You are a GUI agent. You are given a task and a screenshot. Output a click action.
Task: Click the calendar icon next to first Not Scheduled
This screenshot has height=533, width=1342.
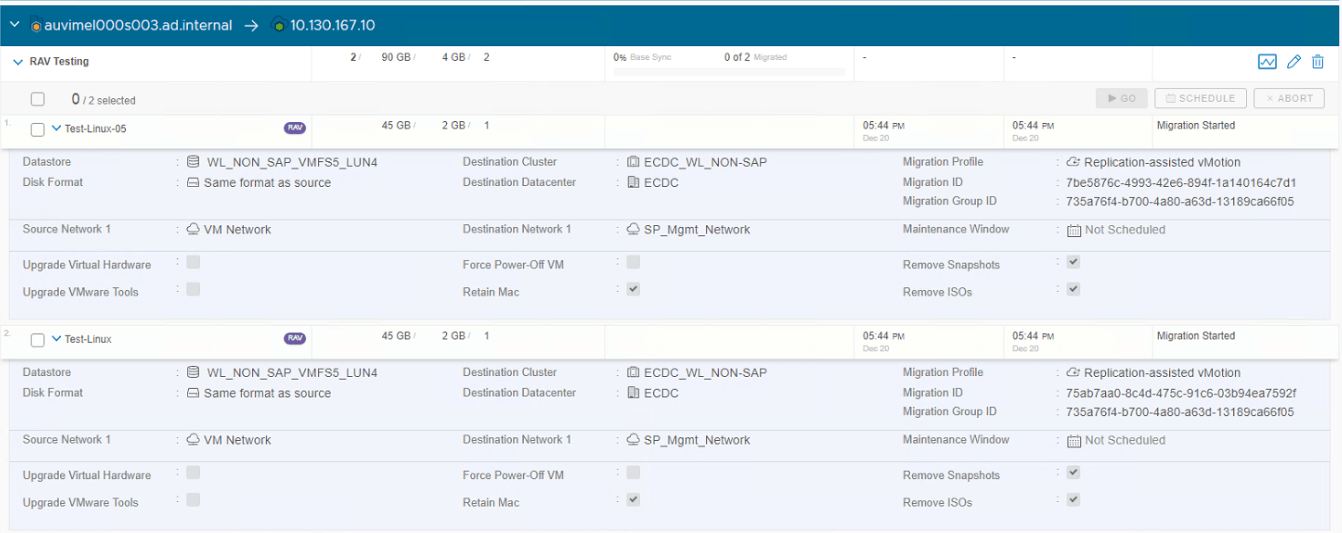coord(1074,230)
